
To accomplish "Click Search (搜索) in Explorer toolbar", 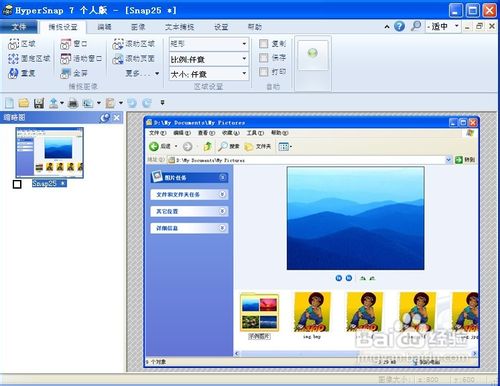I will pyautogui.click(x=229, y=146).
